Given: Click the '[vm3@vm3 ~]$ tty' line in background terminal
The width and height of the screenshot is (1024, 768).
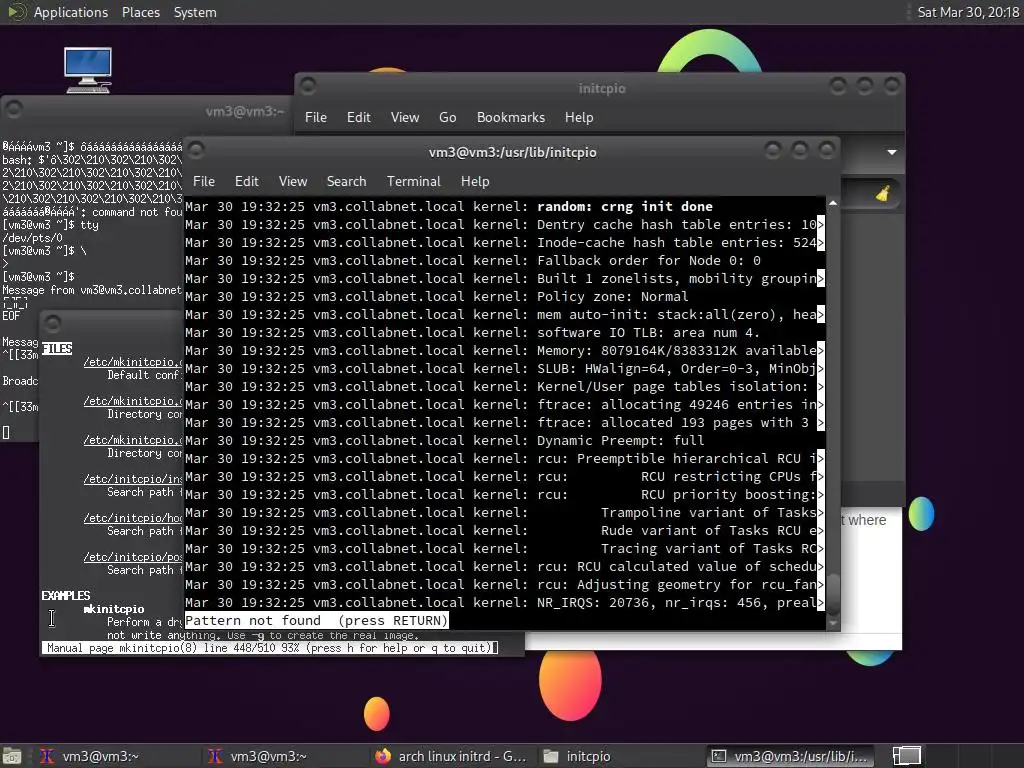Looking at the screenshot, I should (x=50, y=225).
